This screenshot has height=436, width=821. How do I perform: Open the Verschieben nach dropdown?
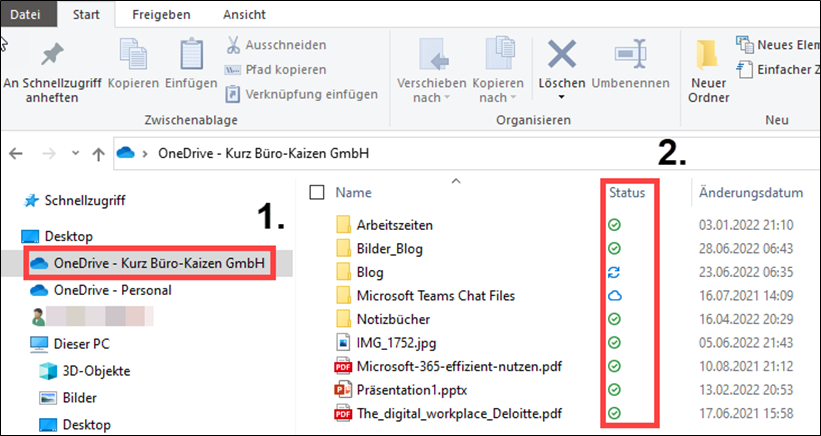pyautogui.click(x=431, y=71)
